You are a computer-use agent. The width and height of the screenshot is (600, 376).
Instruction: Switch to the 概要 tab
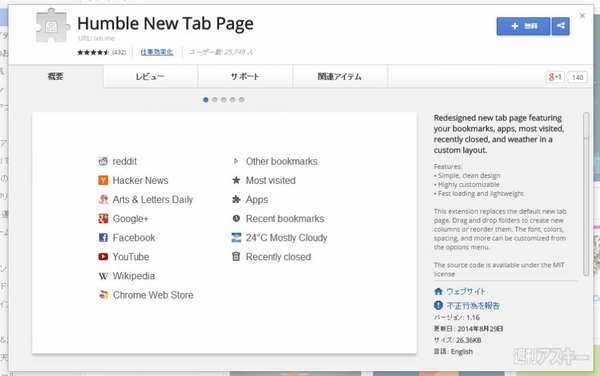pyautogui.click(x=55, y=77)
